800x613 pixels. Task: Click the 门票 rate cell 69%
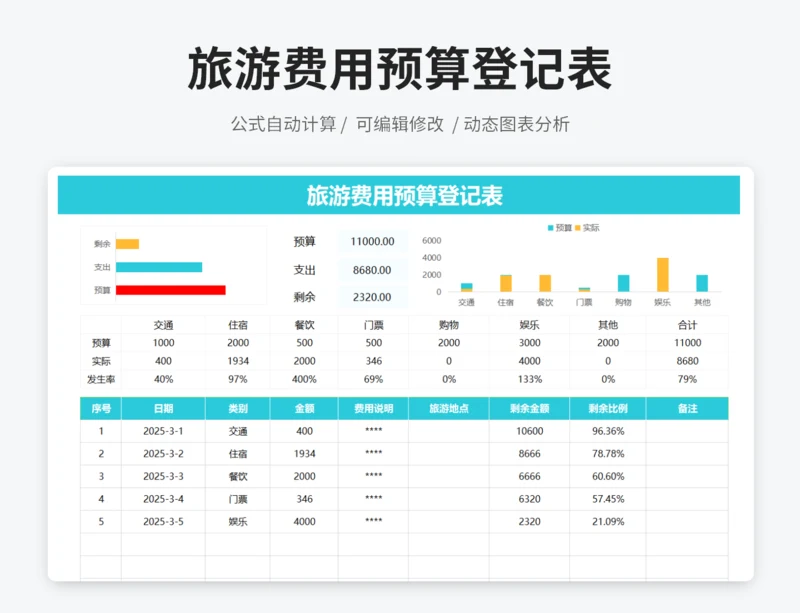click(x=373, y=379)
